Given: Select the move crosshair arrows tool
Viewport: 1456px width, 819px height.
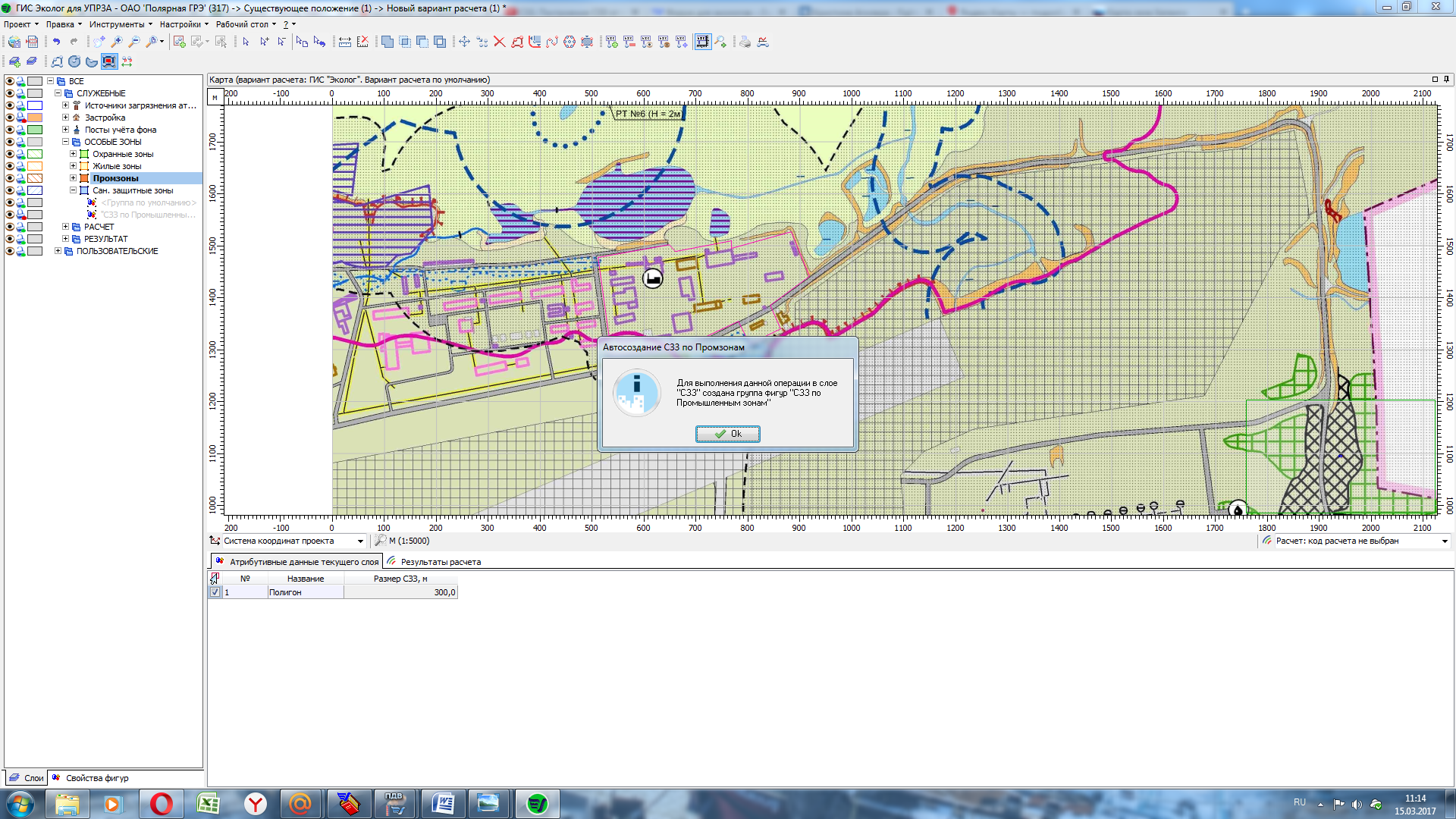Looking at the screenshot, I should click(x=464, y=42).
